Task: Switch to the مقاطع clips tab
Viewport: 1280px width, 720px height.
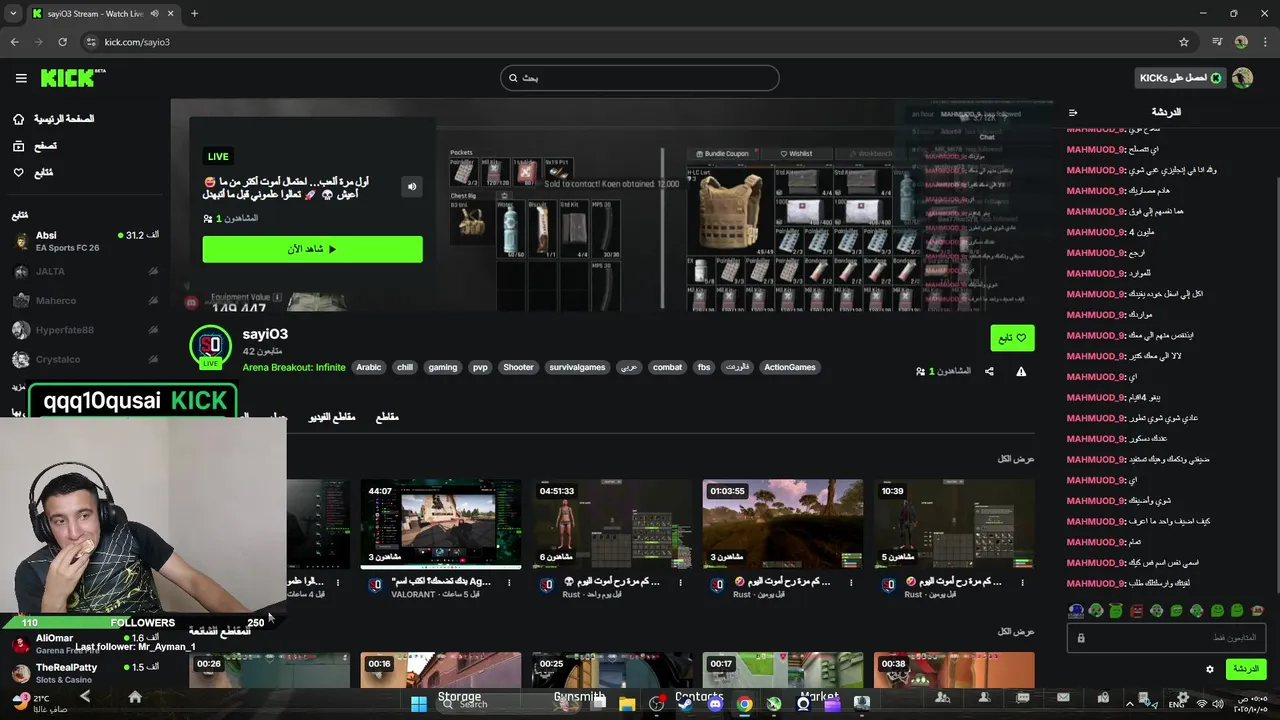Action: [x=387, y=417]
